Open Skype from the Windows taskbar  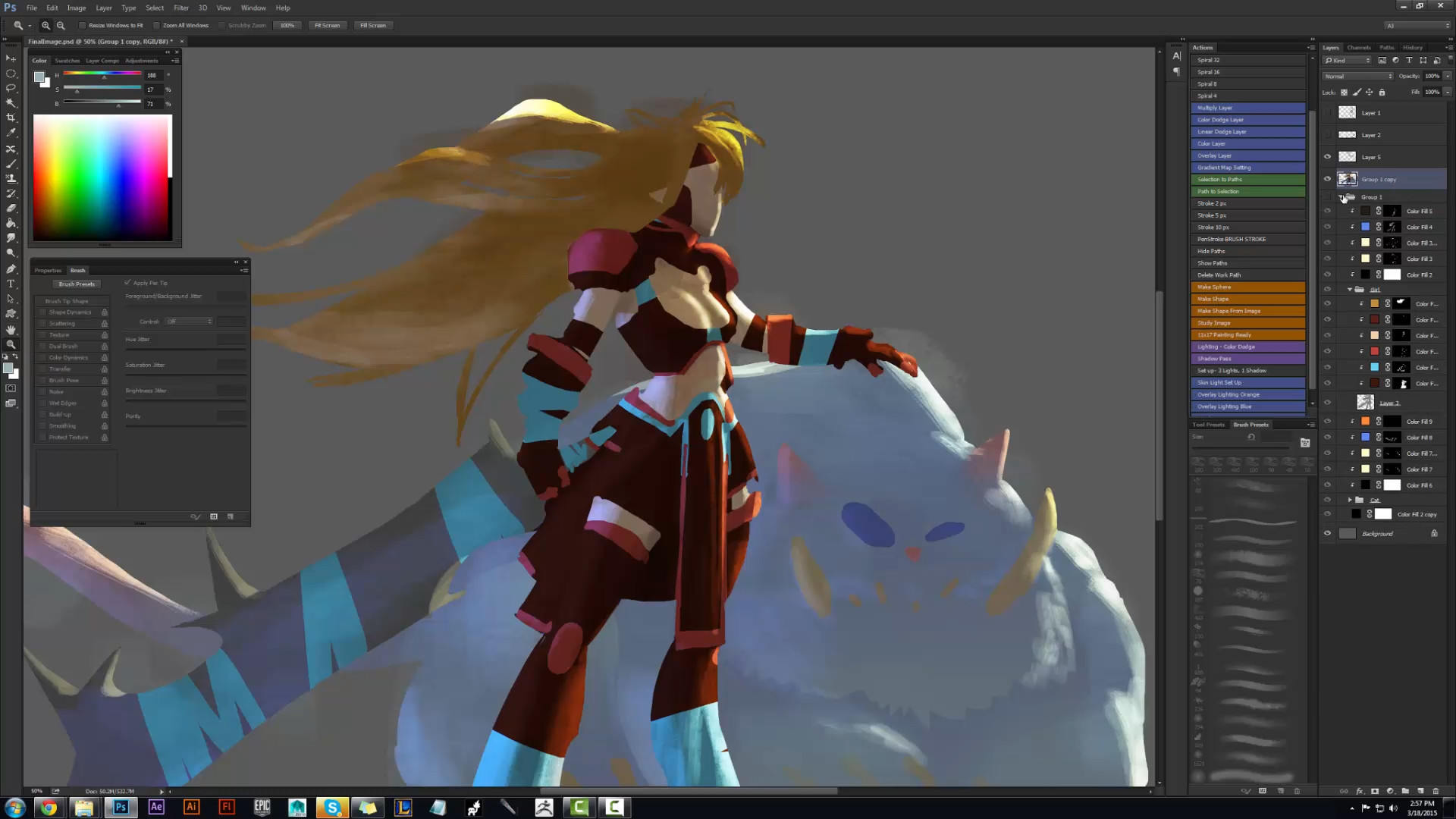coord(332,808)
